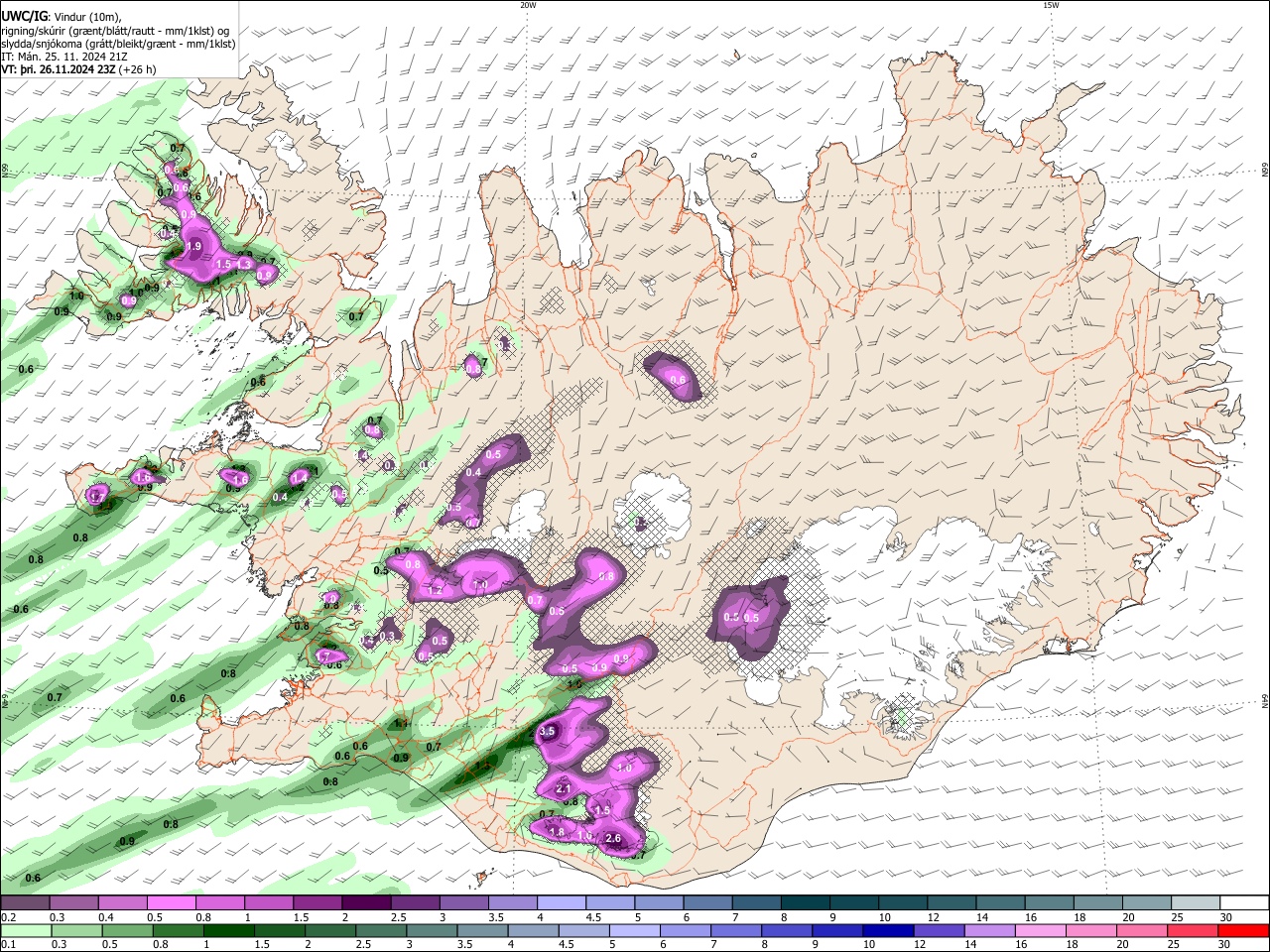Click the 20W longitude label
Image resolution: width=1270 pixels, height=952 pixels.
click(x=528, y=5)
